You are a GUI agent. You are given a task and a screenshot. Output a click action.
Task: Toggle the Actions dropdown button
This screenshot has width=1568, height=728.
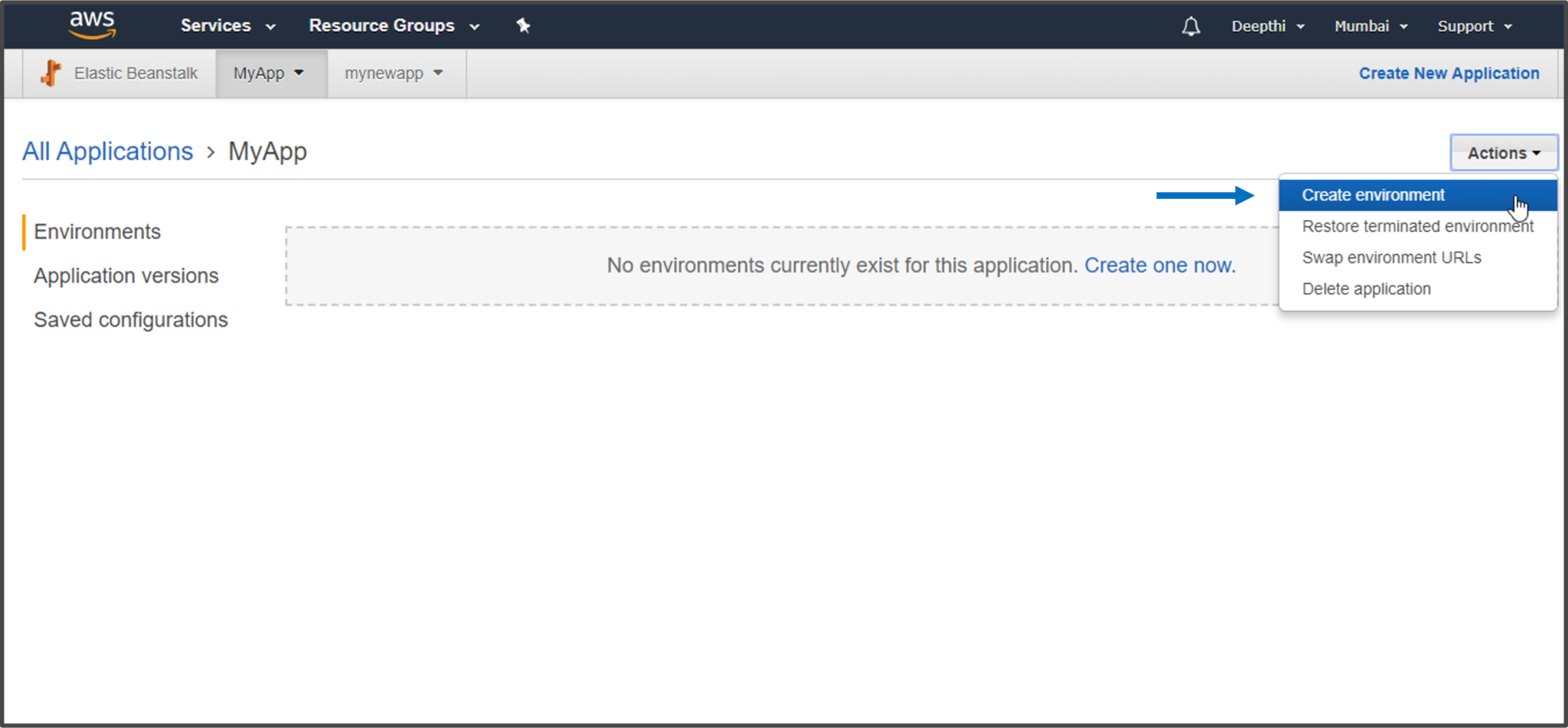click(1504, 153)
